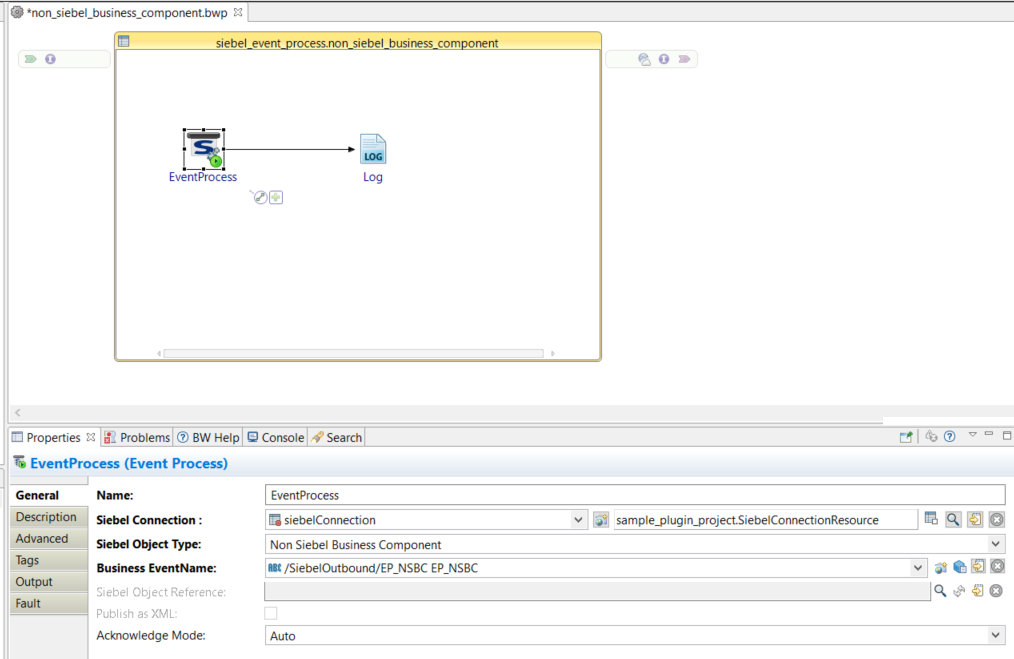Screen dimensions: 1014x659
Task: Switch to the Console tab
Action: click(x=275, y=437)
